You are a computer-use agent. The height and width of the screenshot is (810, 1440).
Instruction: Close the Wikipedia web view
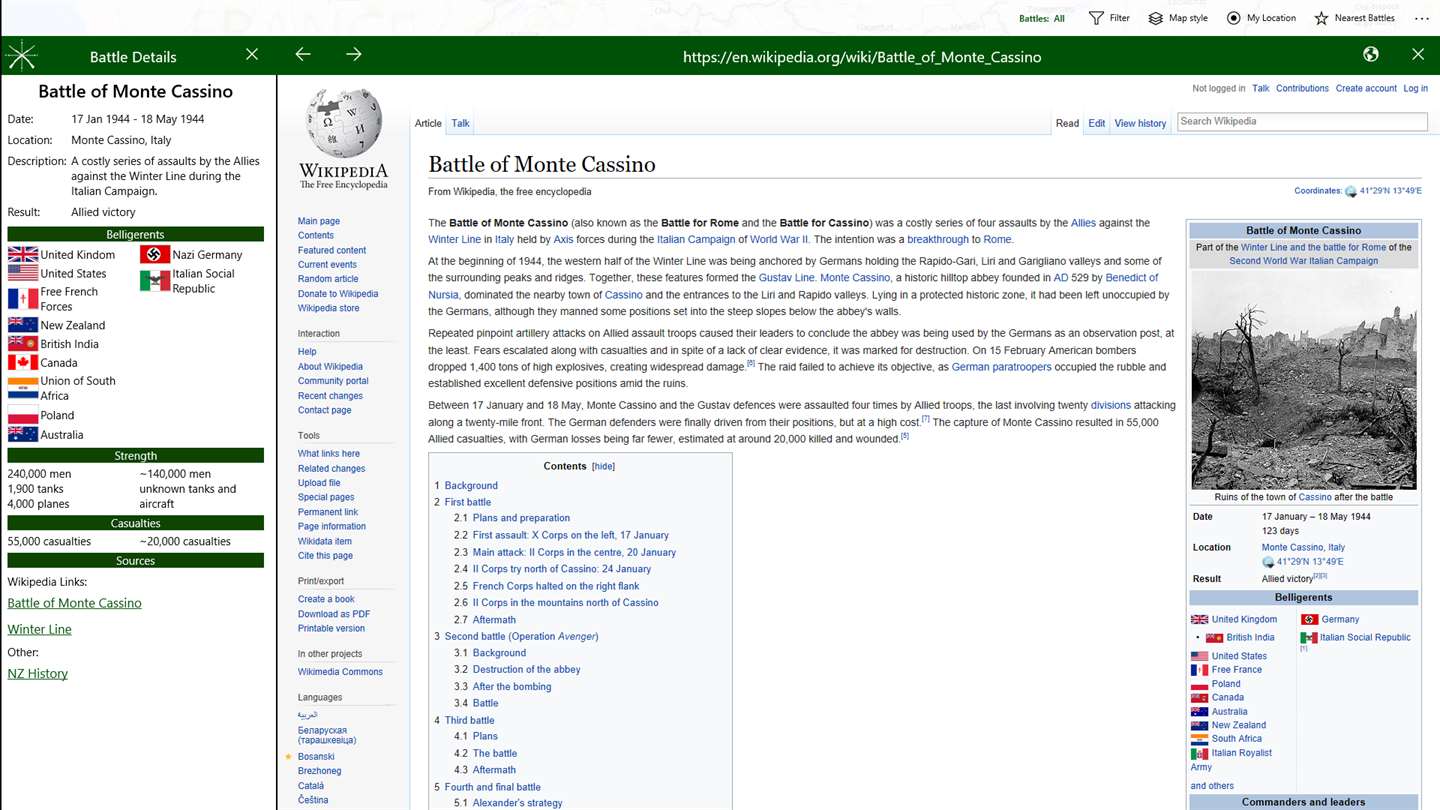tap(1418, 54)
